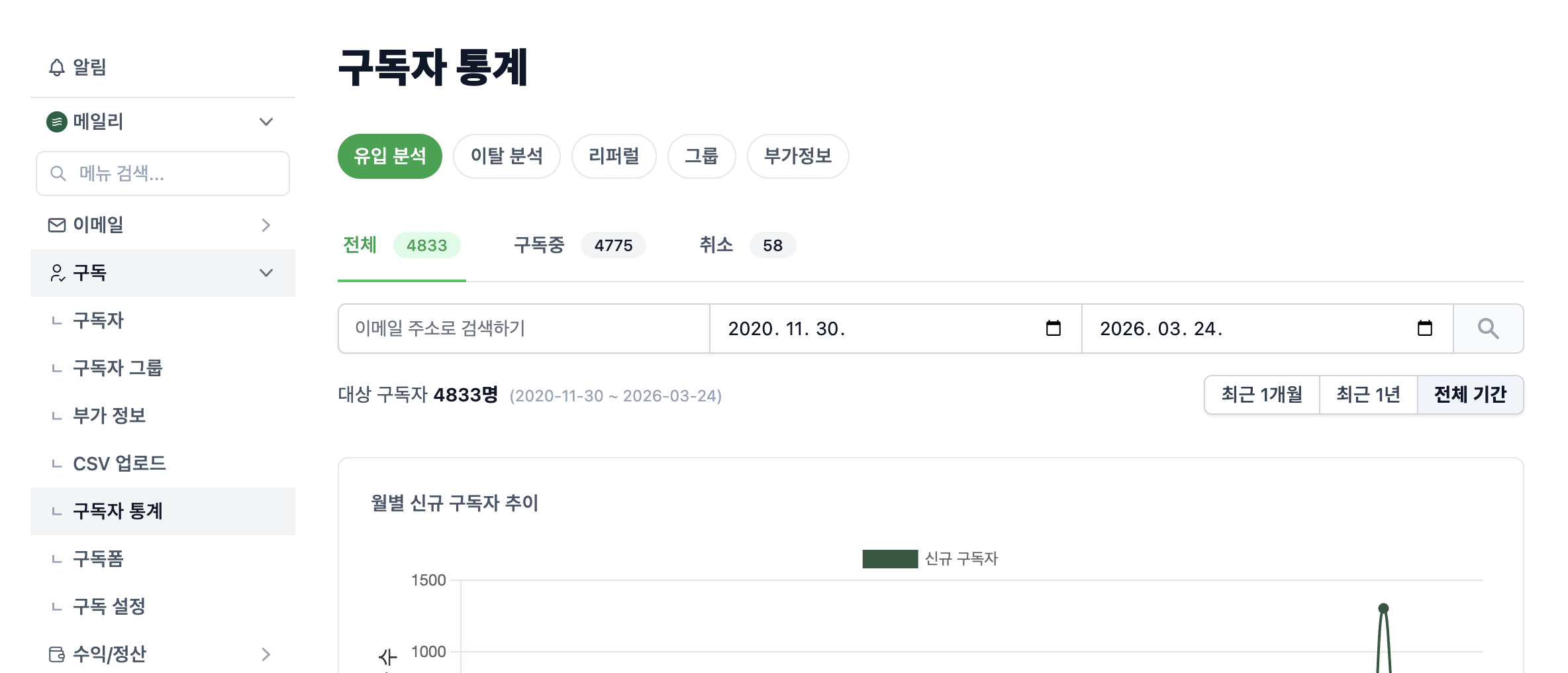The image size is (1568, 673).
Task: Select the 최근 1개월 period option
Action: (1261, 395)
